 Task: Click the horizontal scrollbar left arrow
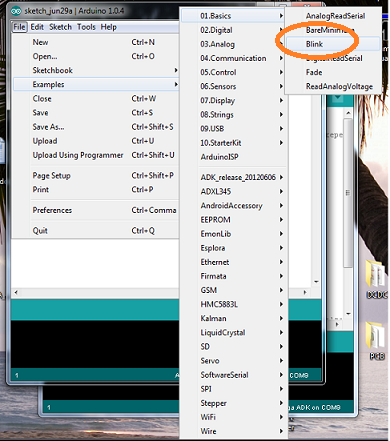click(16, 292)
